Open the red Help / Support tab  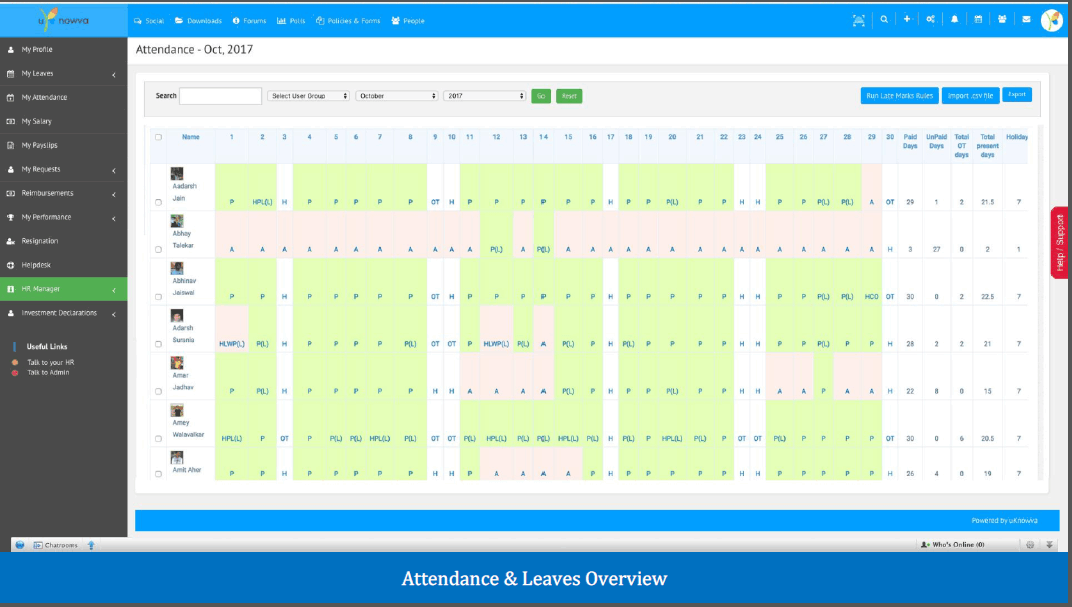pyautogui.click(x=1060, y=243)
